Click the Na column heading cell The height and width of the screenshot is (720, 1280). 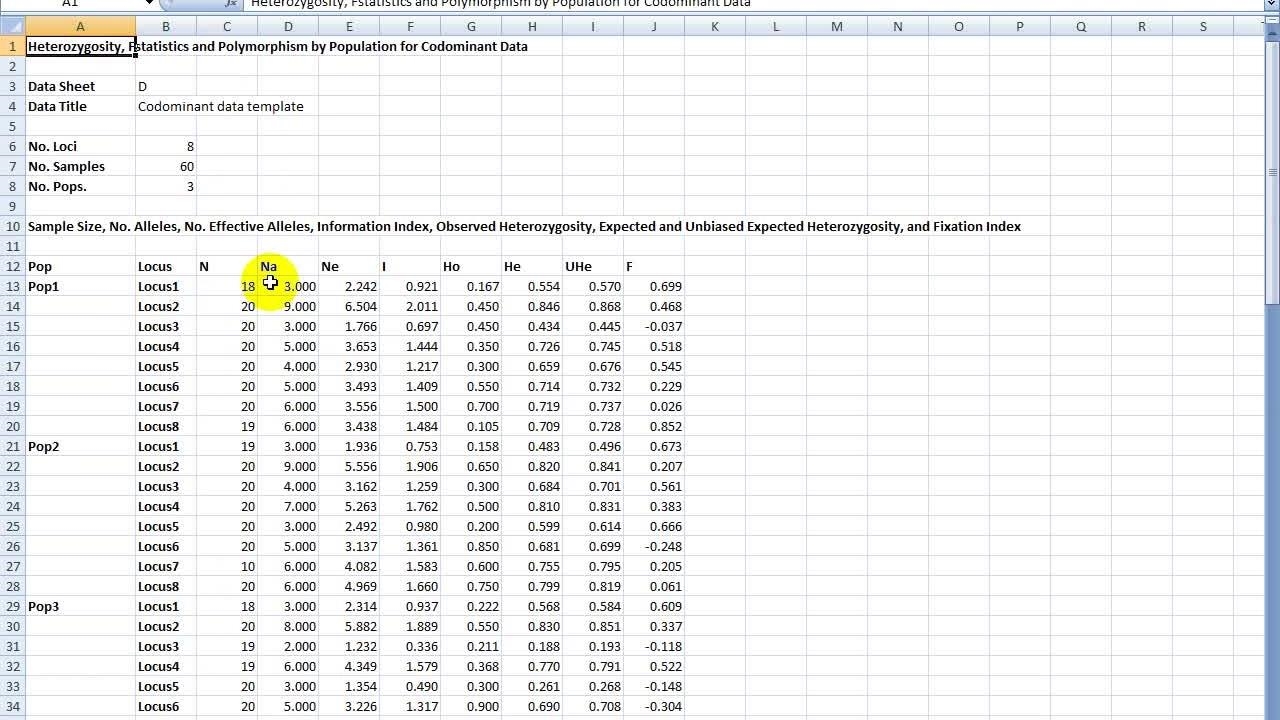click(x=287, y=266)
